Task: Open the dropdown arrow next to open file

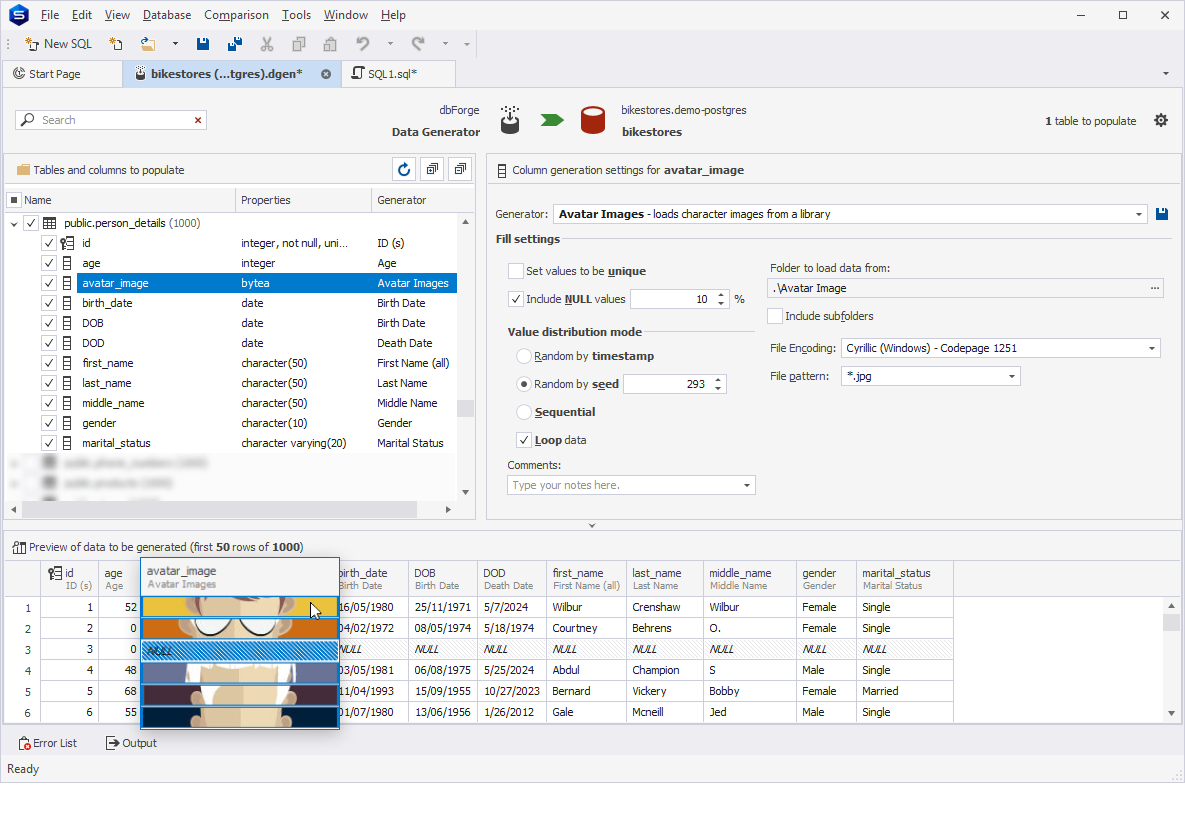Action: coord(175,44)
